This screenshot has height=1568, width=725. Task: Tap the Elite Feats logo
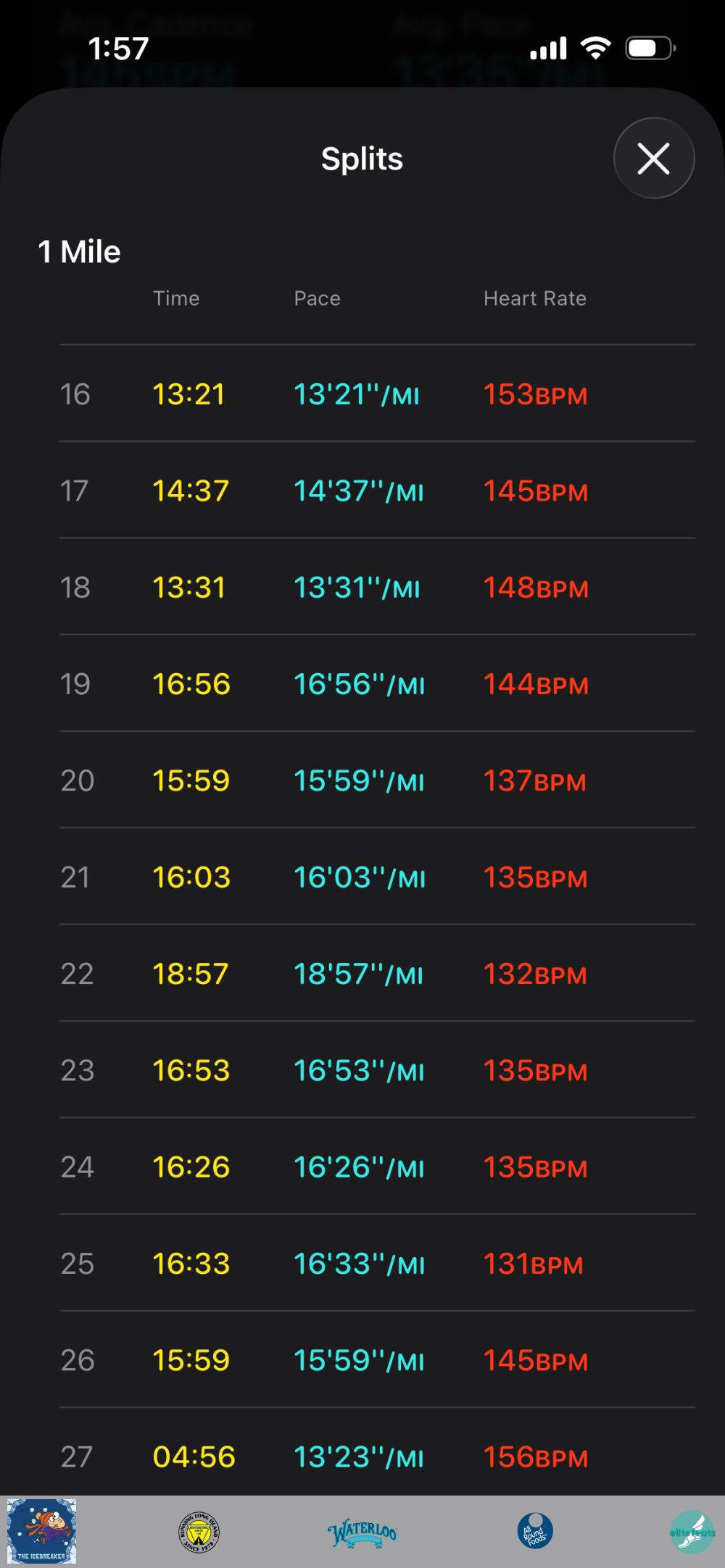692,1532
